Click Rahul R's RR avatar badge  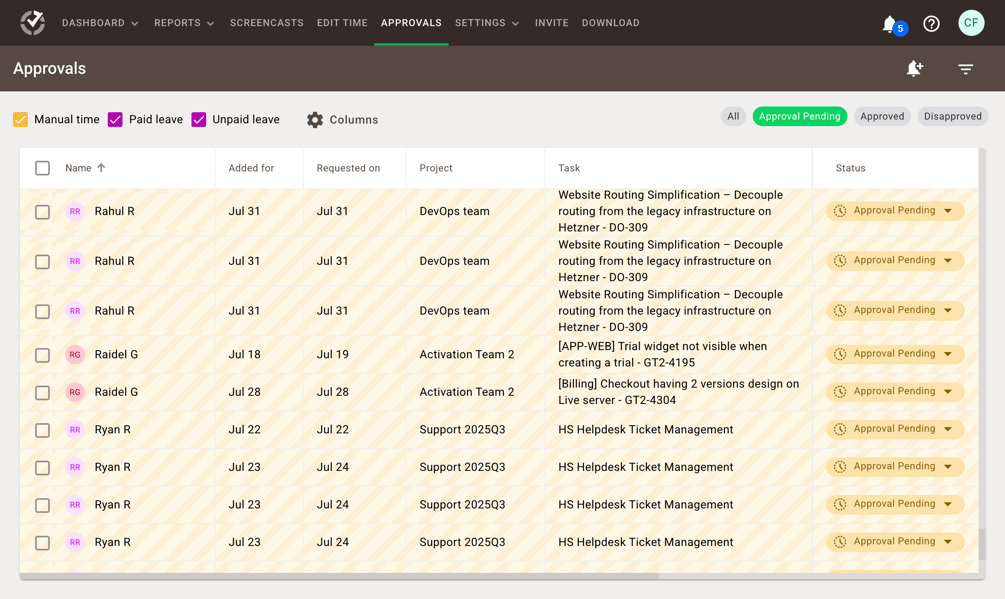[x=74, y=211]
